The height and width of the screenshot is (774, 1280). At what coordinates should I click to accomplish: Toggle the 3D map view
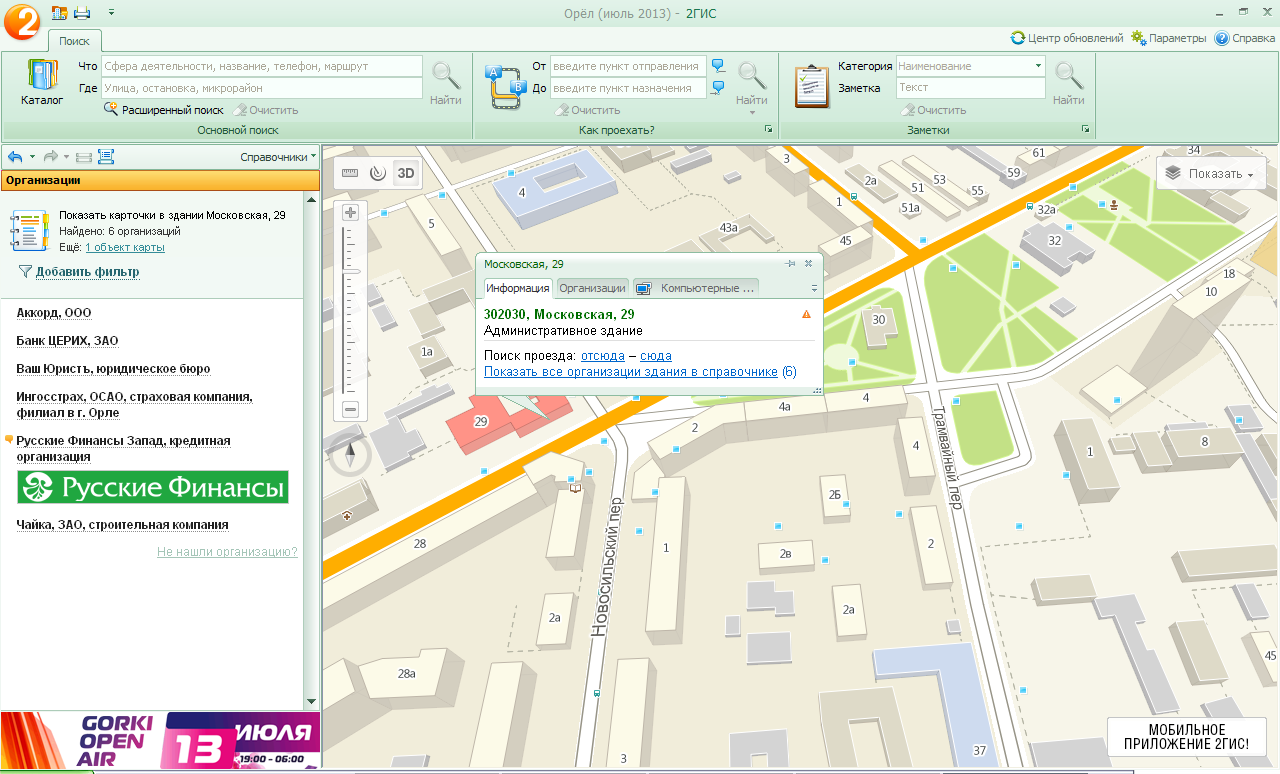click(406, 172)
